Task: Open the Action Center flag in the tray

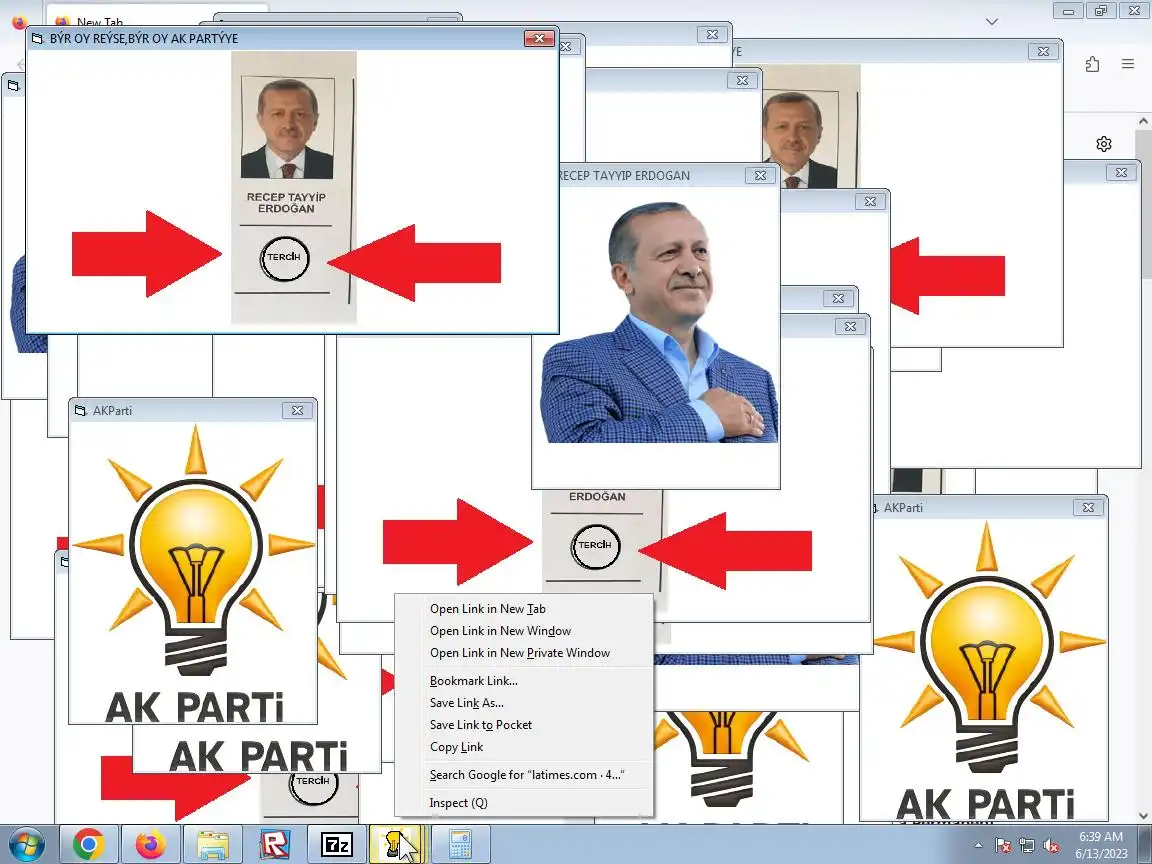Action: pyautogui.click(x=1003, y=846)
